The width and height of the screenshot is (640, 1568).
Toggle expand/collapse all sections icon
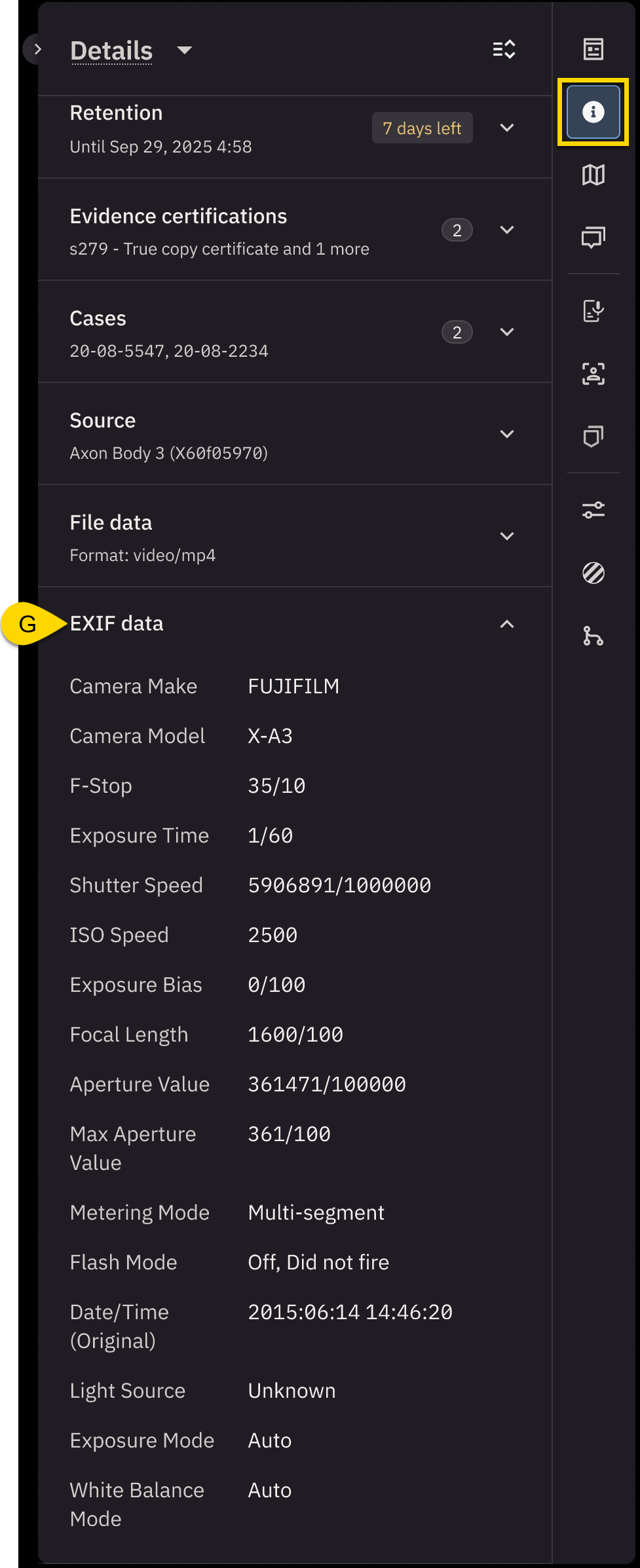point(504,50)
